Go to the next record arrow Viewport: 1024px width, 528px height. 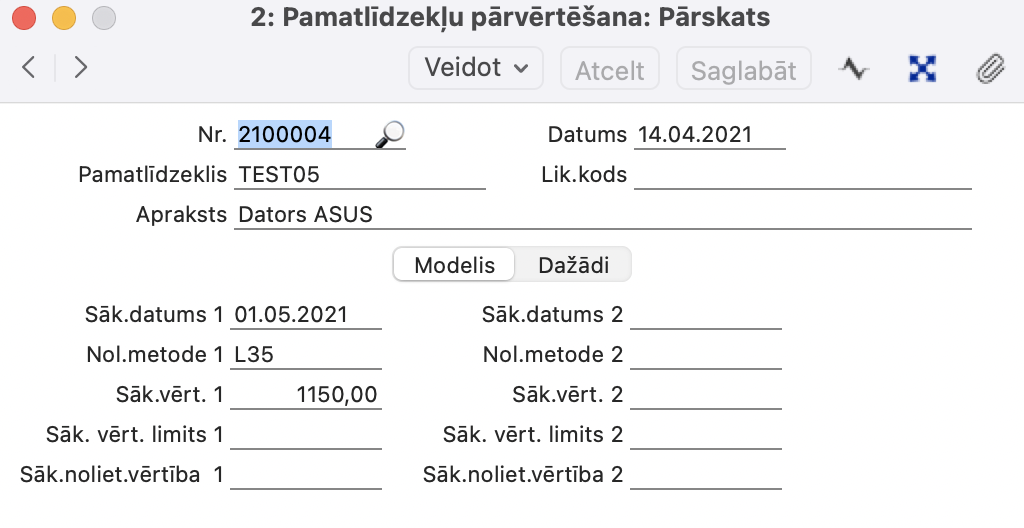81,68
